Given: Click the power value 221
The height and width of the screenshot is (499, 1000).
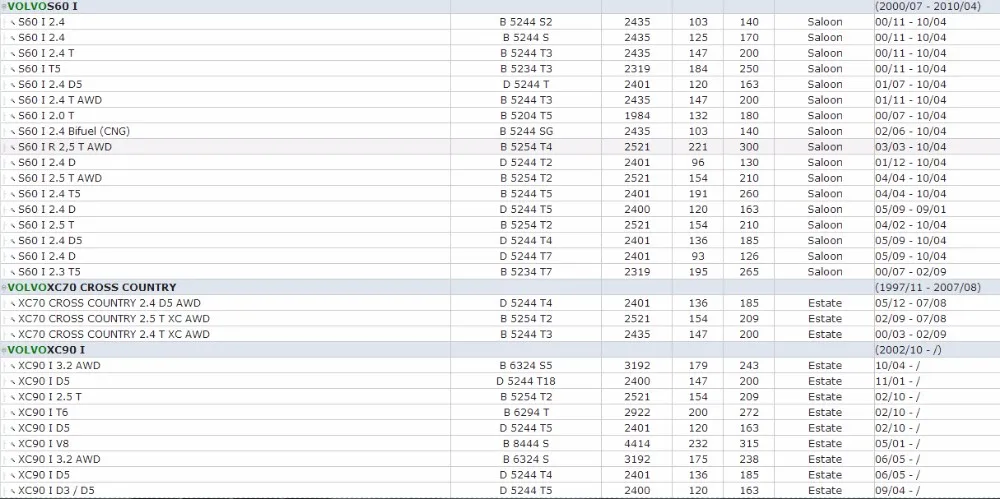Looking at the screenshot, I should pos(698,147).
